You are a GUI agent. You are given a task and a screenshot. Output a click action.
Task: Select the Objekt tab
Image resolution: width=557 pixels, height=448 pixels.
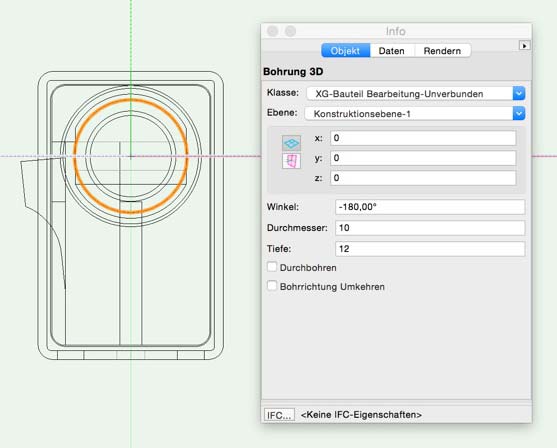coord(345,51)
